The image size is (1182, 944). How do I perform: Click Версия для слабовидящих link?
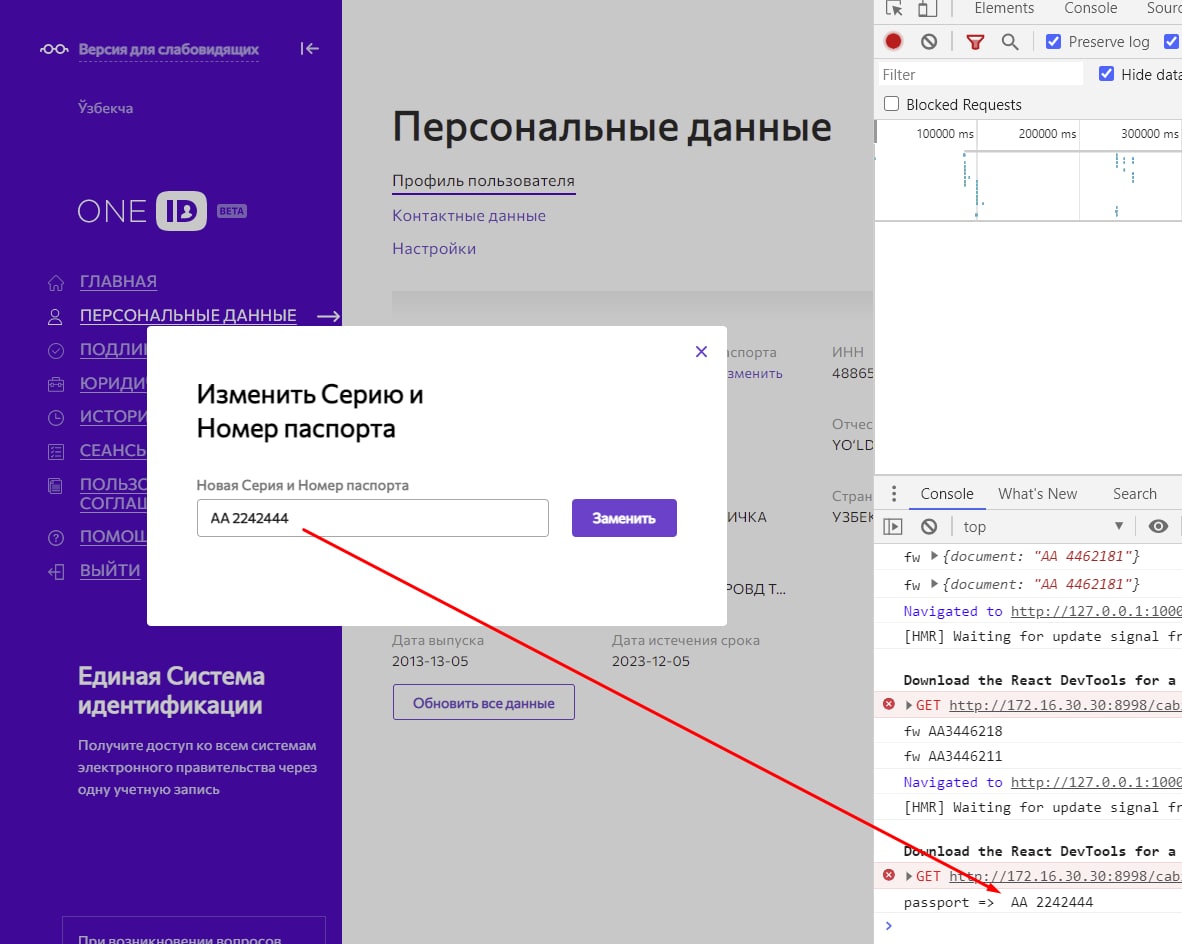tap(169, 50)
